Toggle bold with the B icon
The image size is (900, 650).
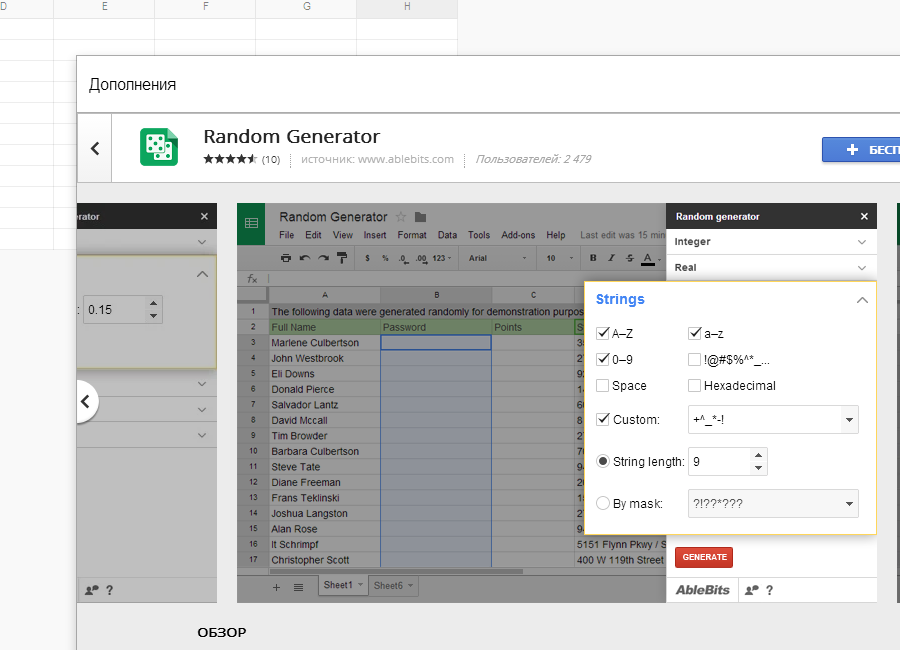(593, 258)
